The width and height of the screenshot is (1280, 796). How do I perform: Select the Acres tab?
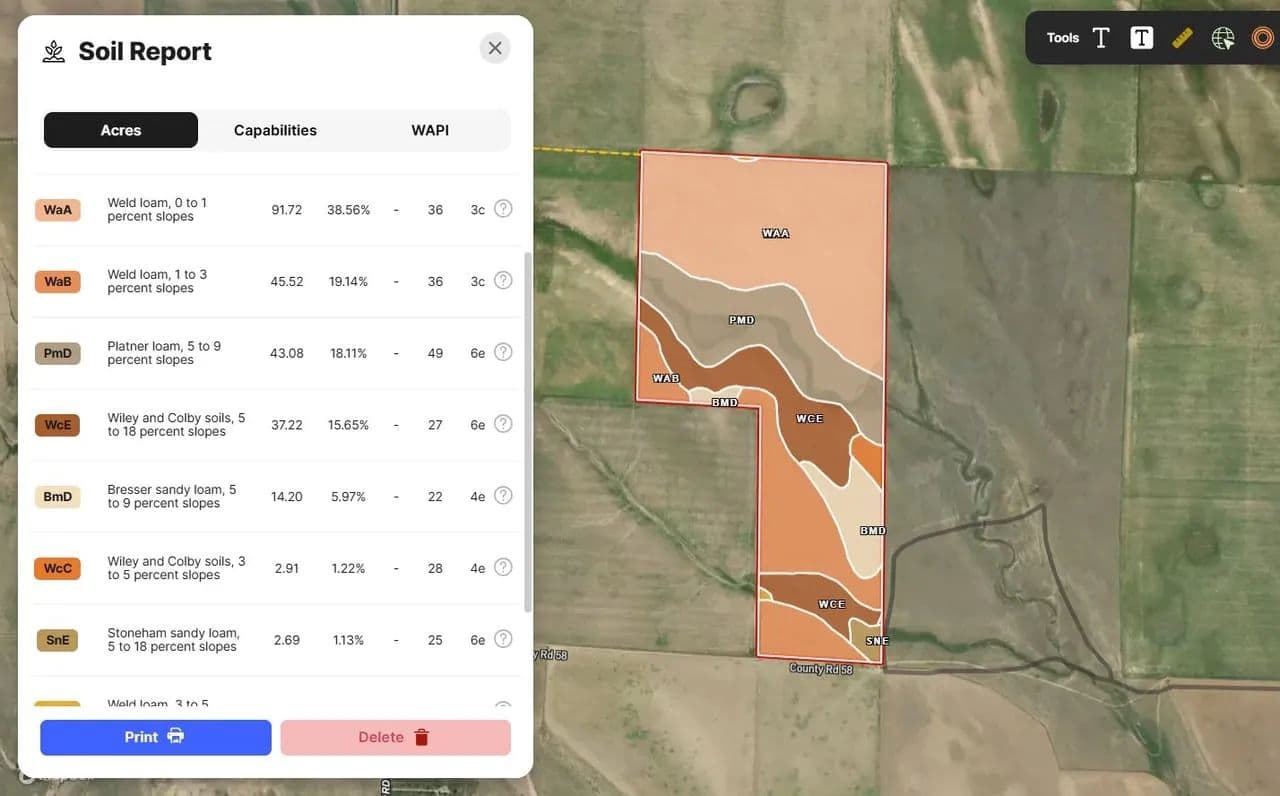coord(121,130)
